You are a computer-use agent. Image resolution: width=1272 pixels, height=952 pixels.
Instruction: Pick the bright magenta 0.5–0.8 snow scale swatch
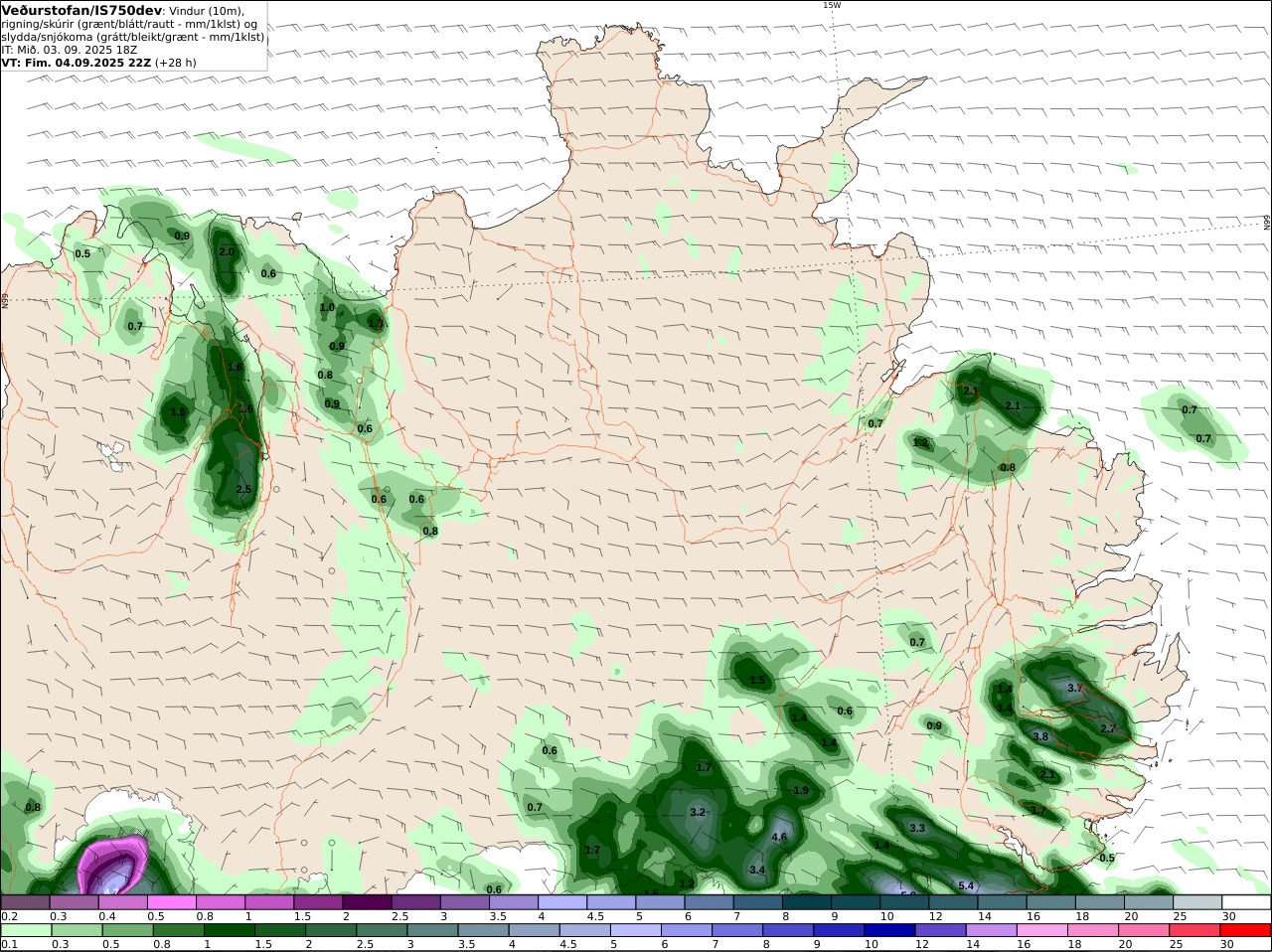point(172,901)
